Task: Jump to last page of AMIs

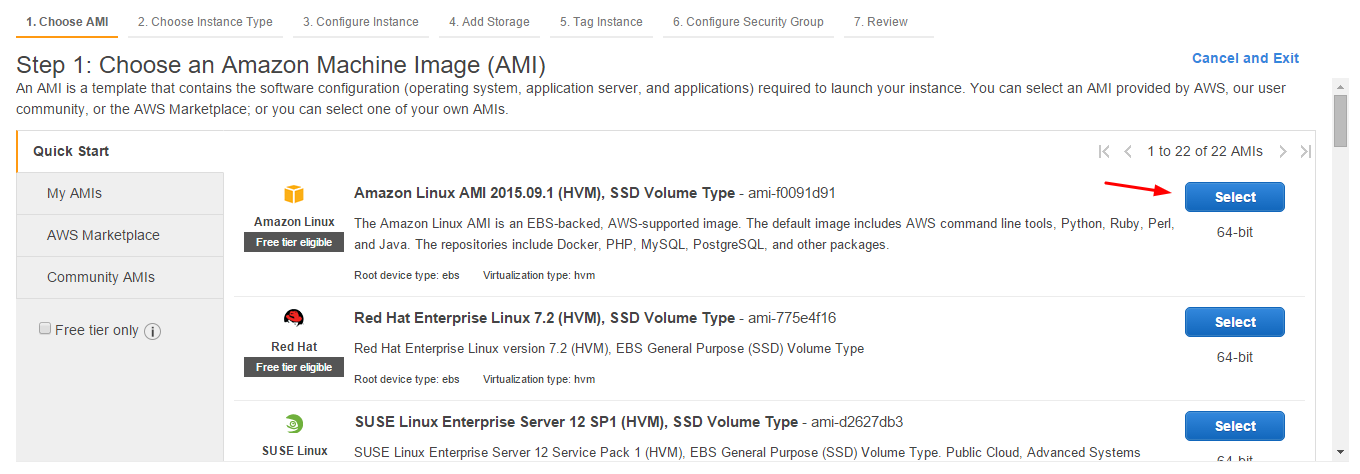Action: (x=1305, y=152)
